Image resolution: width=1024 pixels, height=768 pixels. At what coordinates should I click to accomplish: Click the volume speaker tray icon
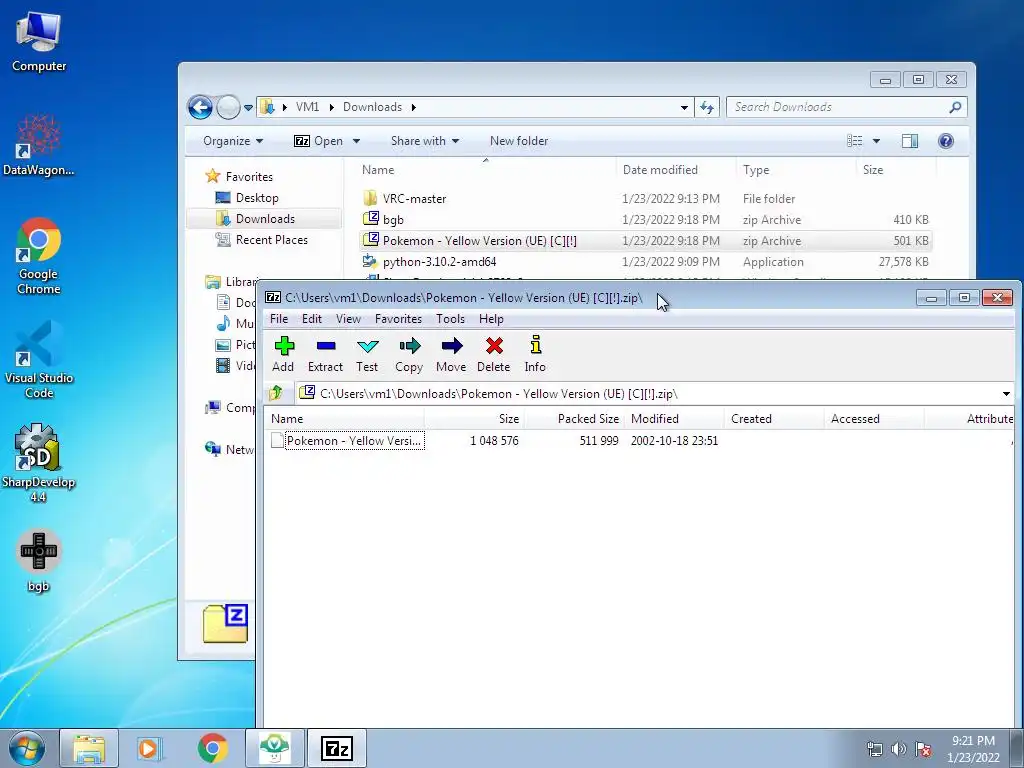coord(899,749)
